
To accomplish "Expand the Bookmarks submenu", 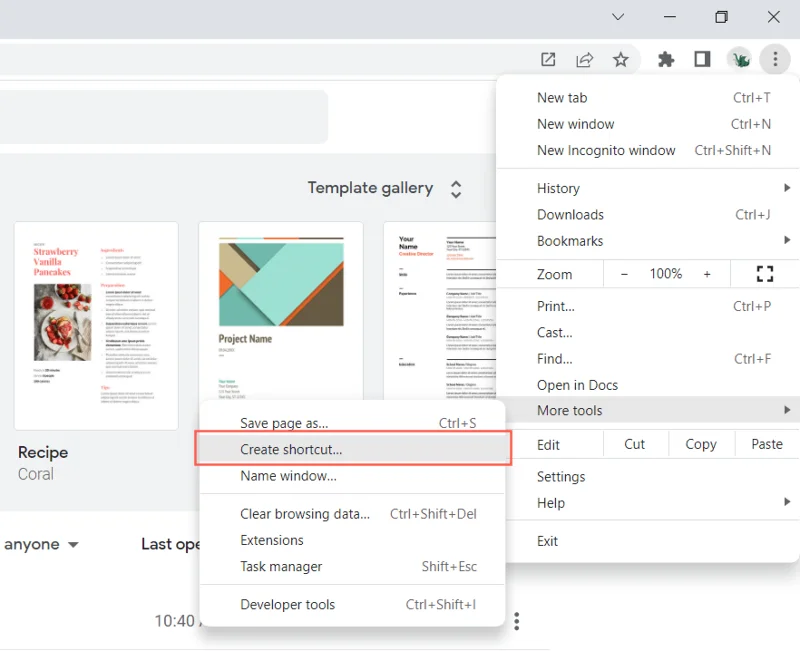I will (x=648, y=241).
